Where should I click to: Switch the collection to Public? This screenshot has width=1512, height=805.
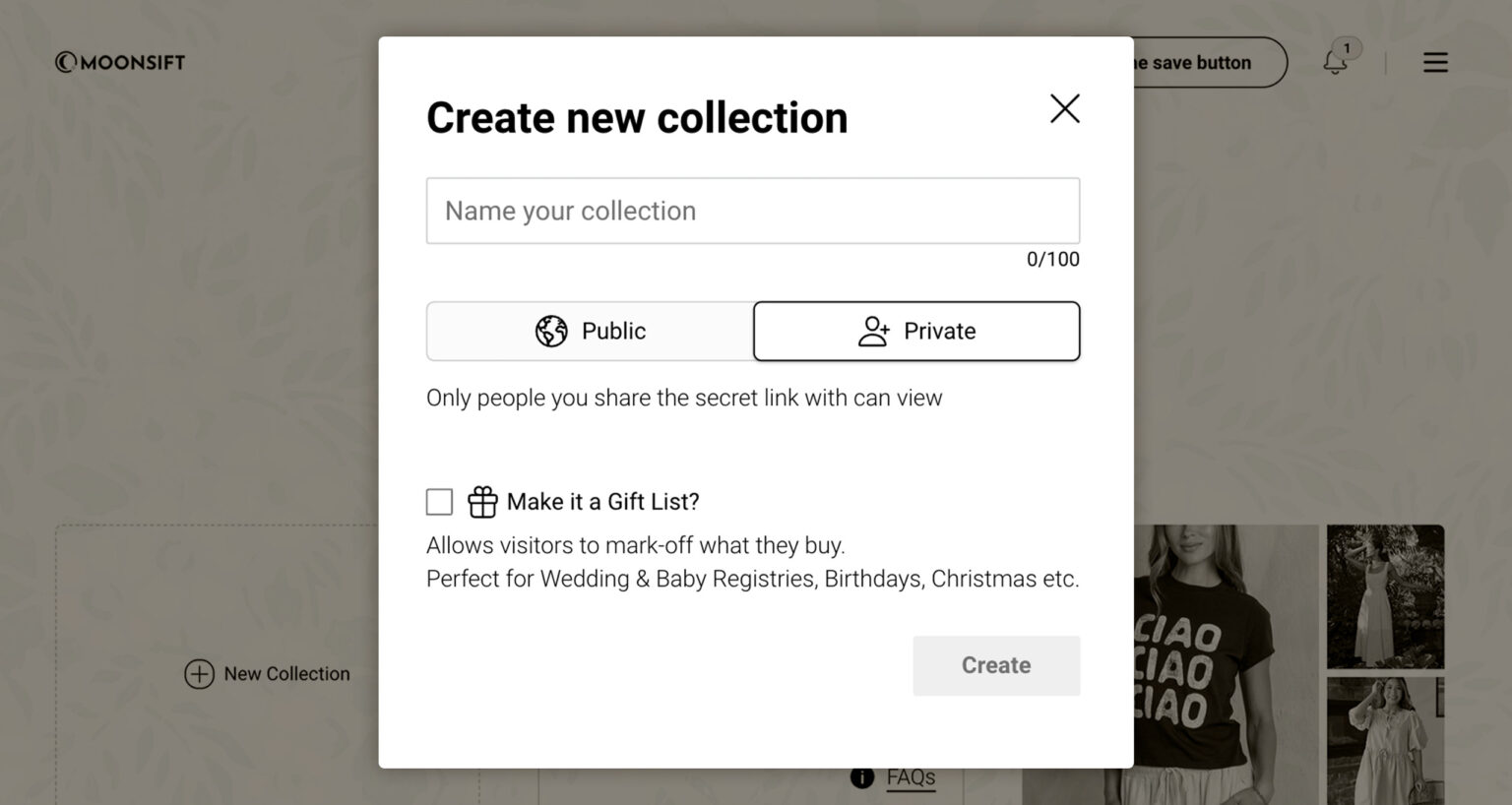coord(589,331)
